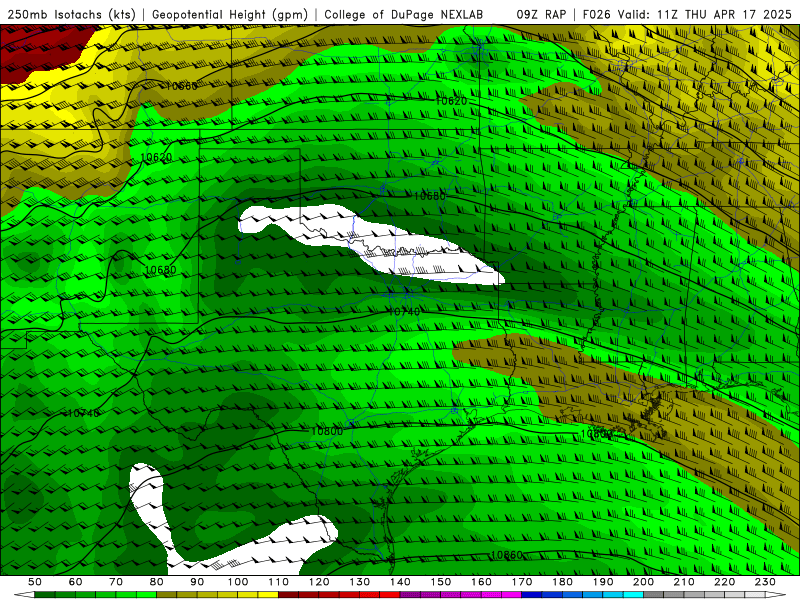Click the 10560 height contour label
This screenshot has width=800, height=600.
(x=182, y=86)
